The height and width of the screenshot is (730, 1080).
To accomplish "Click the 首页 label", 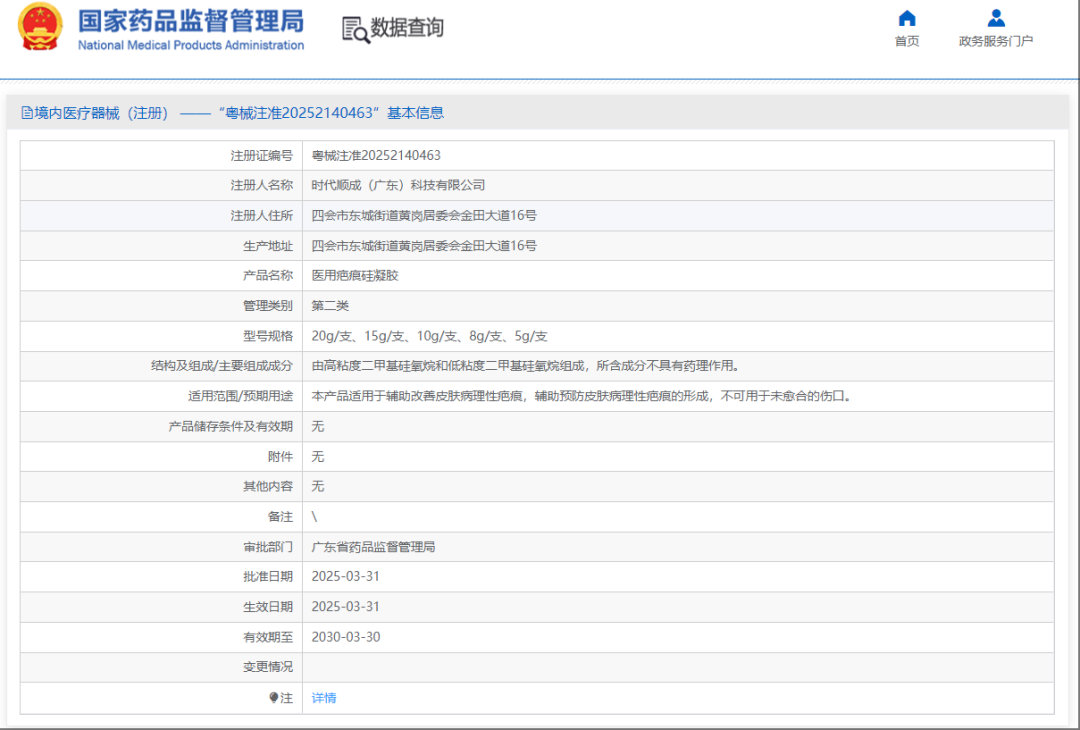I will click(x=907, y=41).
